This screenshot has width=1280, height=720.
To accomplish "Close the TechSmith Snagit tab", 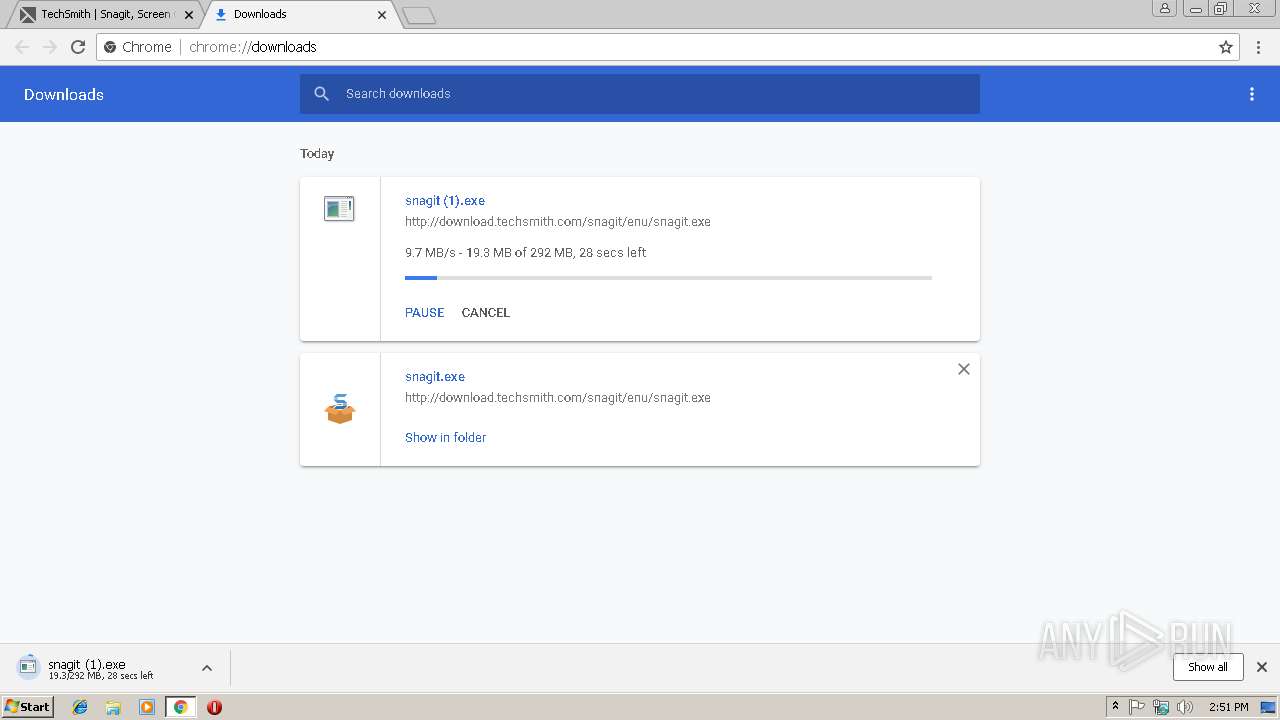I will 190,15.
